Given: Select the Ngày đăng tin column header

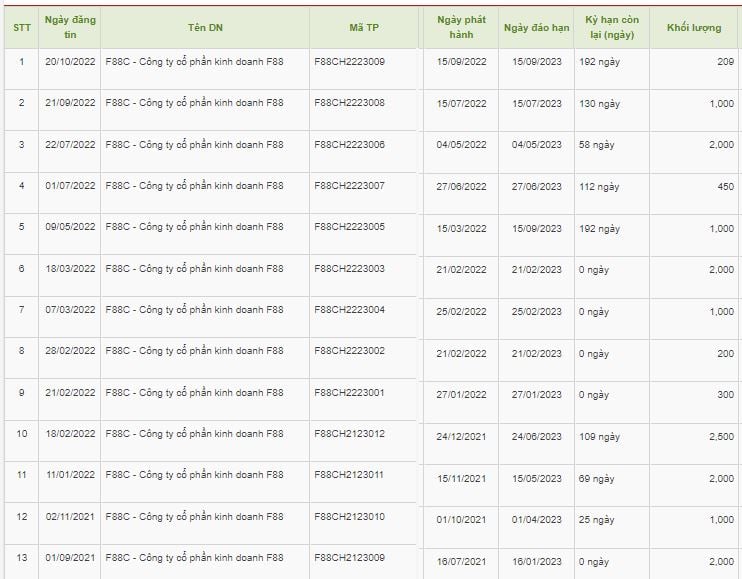Looking at the screenshot, I should [70, 27].
